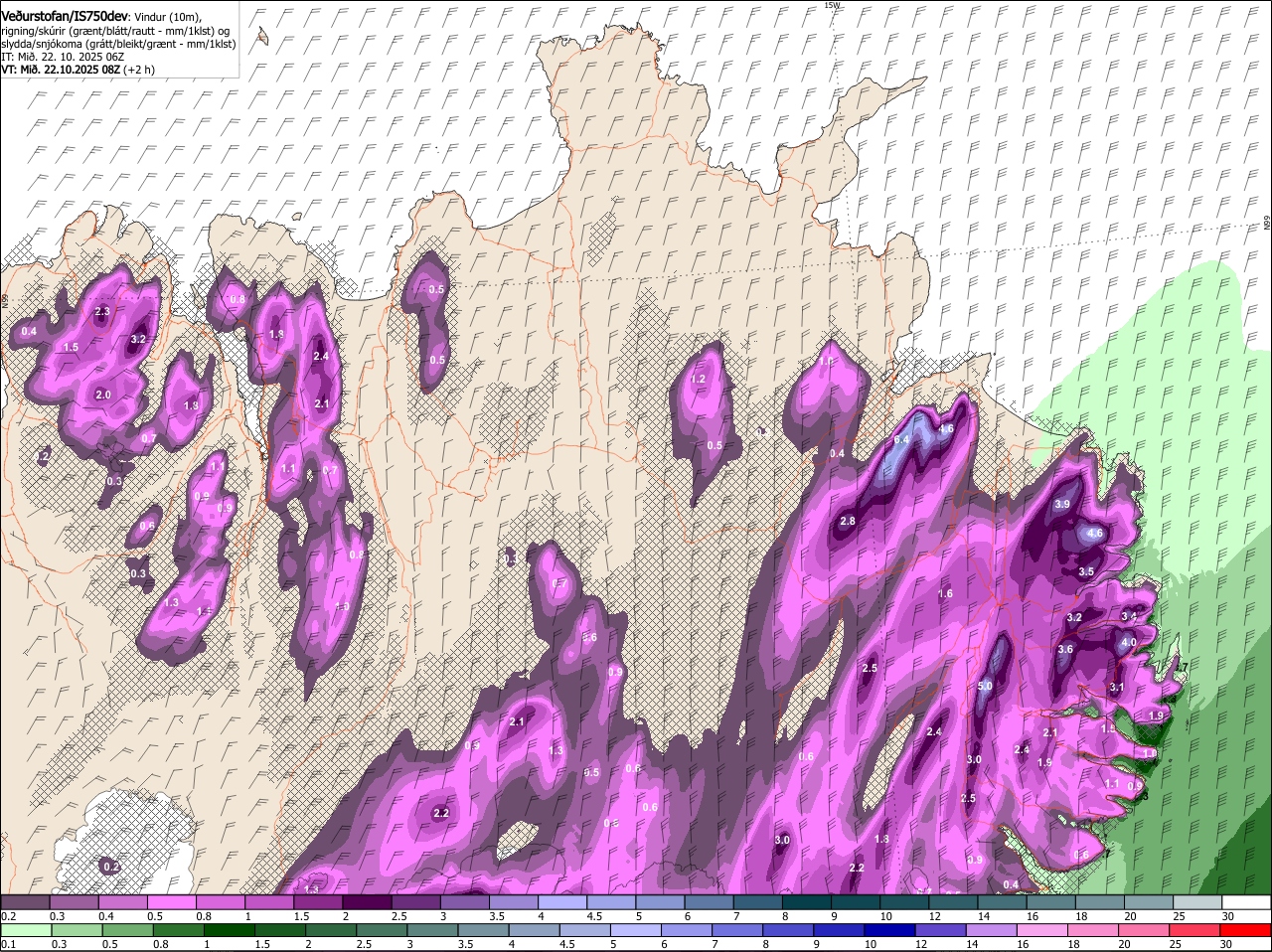The image size is (1272, 952).
Task: Click the 5.0 precipitation value on the map
Action: point(985,687)
